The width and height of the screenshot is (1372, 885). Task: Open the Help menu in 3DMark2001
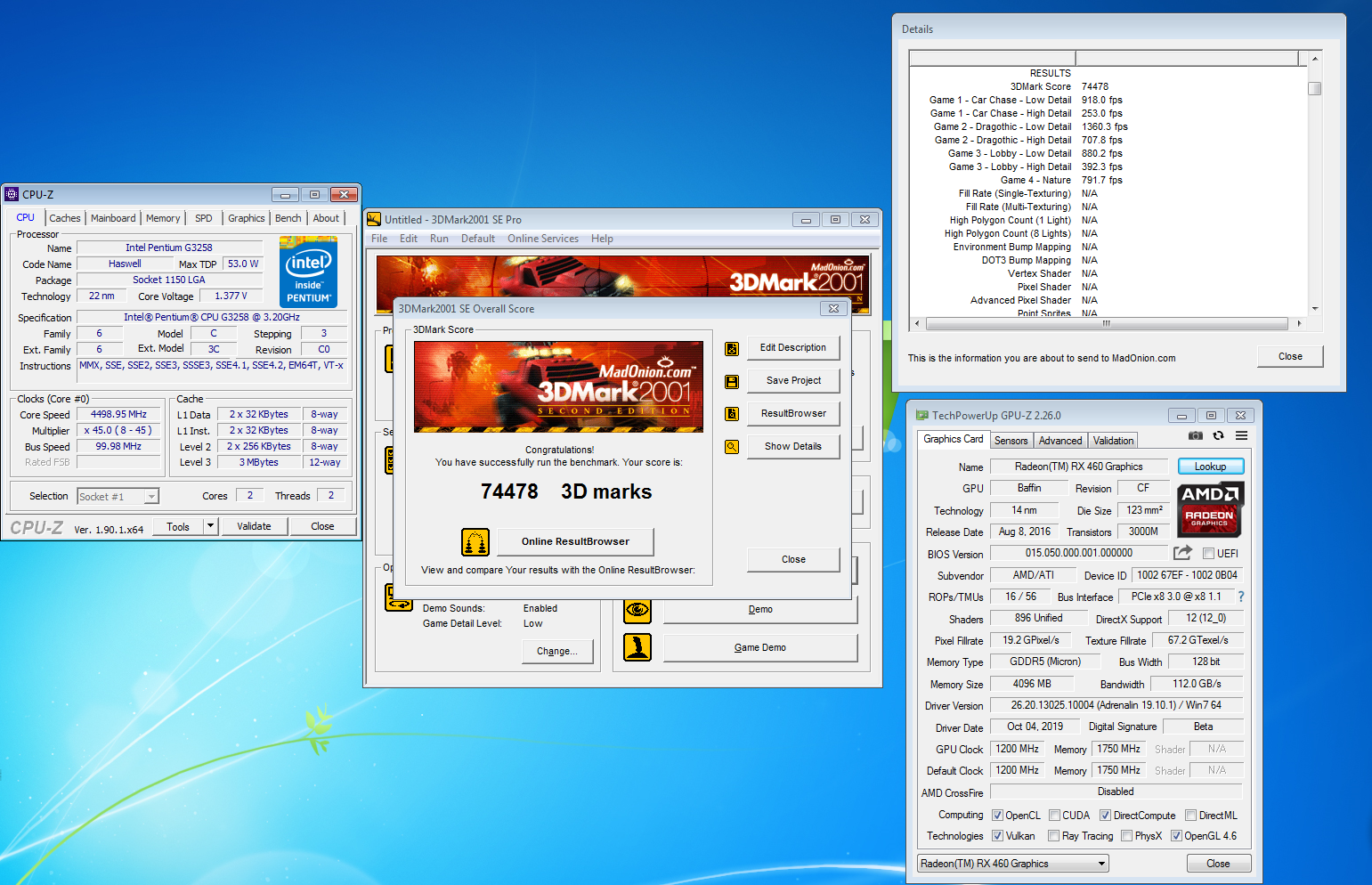click(x=602, y=239)
